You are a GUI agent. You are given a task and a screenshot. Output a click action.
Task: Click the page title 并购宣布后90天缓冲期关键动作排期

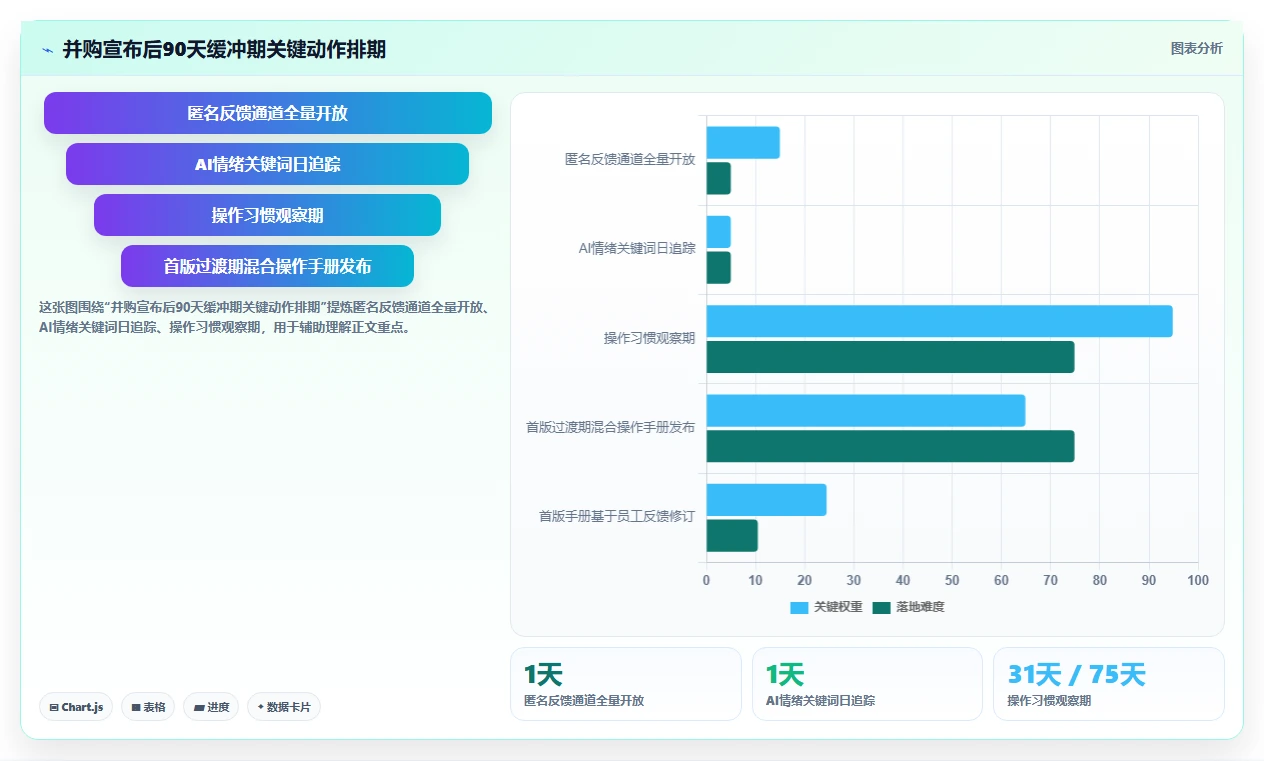pos(224,50)
